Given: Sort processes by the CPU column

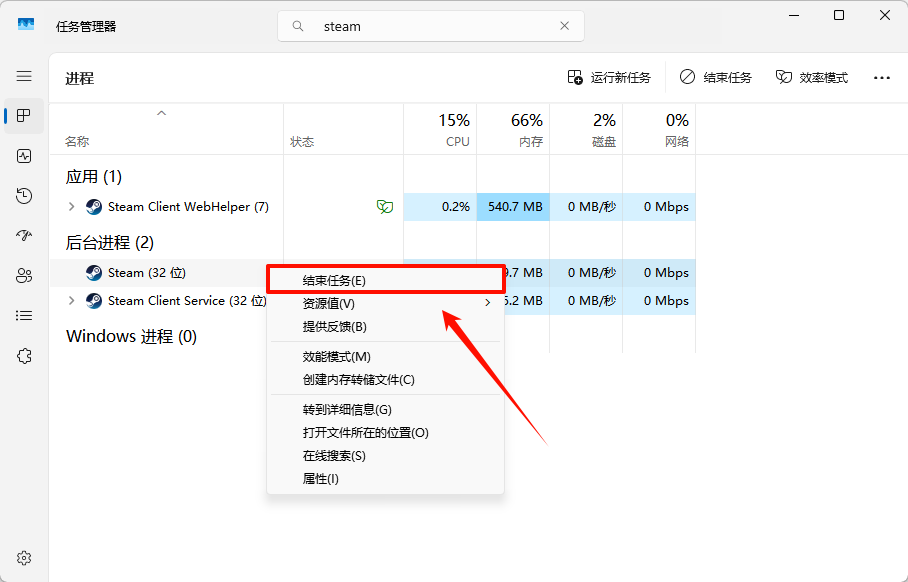Looking at the screenshot, I should pos(450,129).
